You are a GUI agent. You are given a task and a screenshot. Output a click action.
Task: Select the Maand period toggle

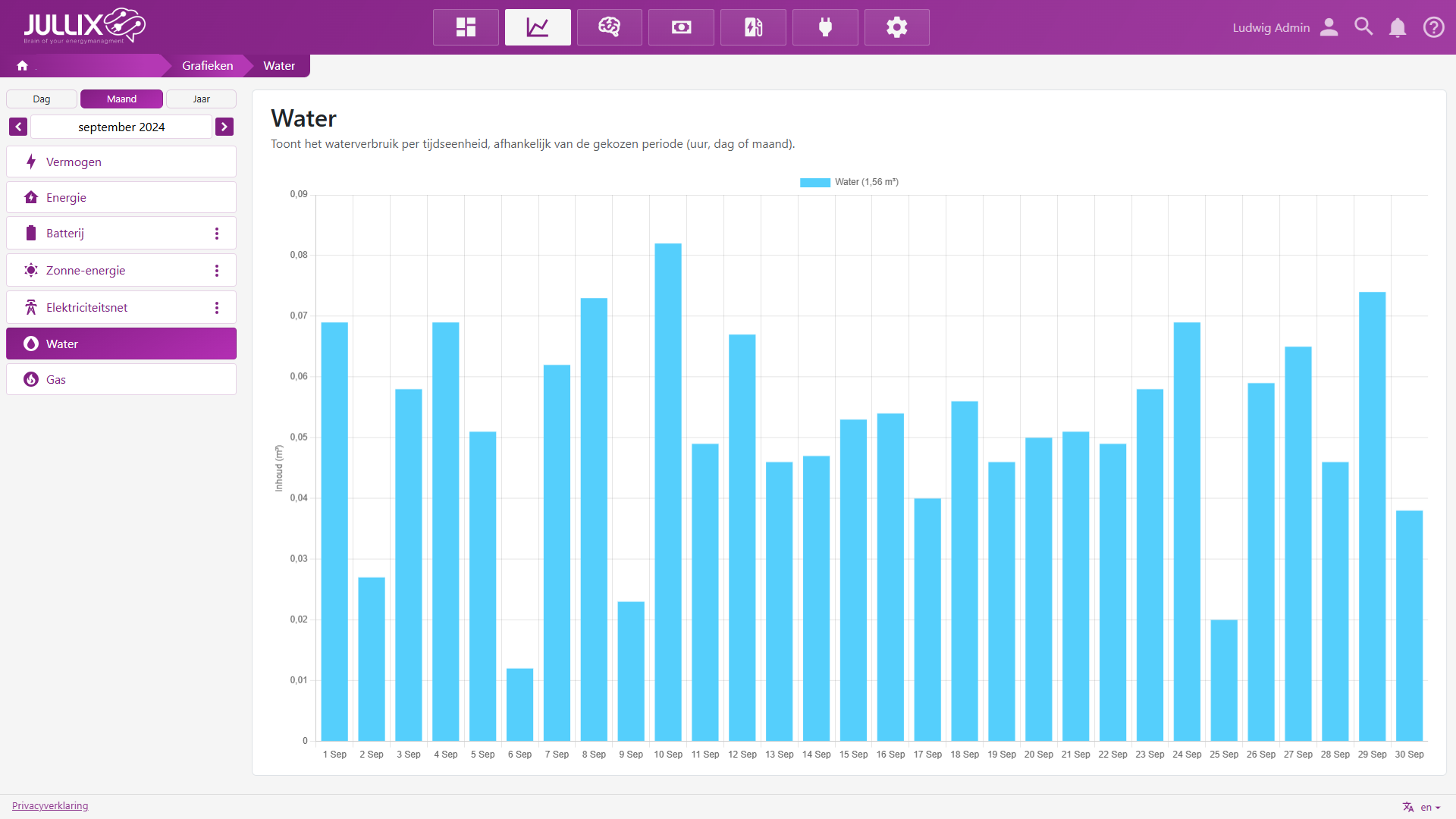tap(121, 99)
